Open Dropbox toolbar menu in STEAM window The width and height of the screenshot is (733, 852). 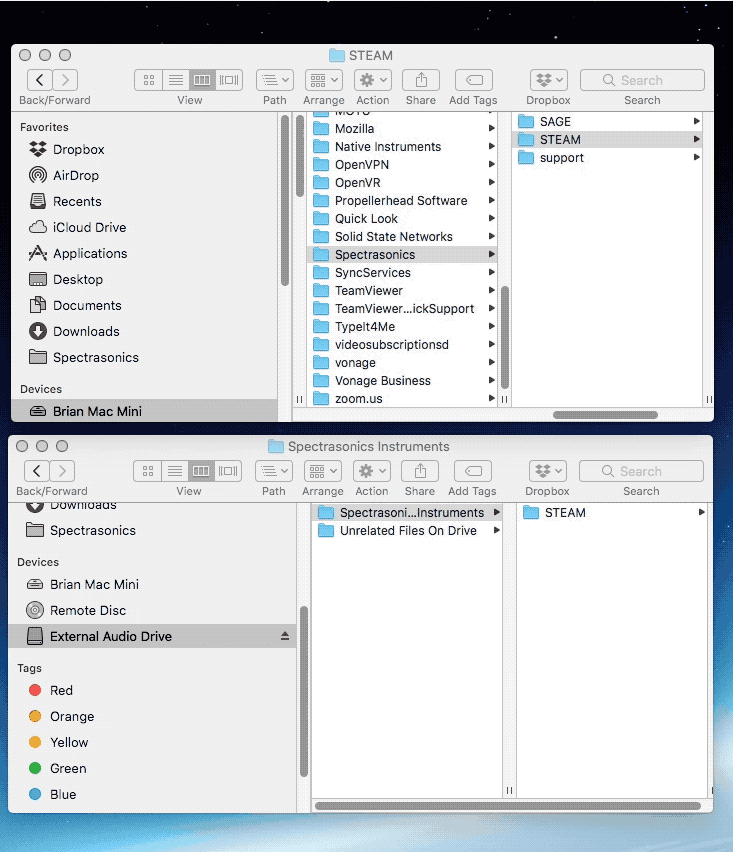point(549,80)
